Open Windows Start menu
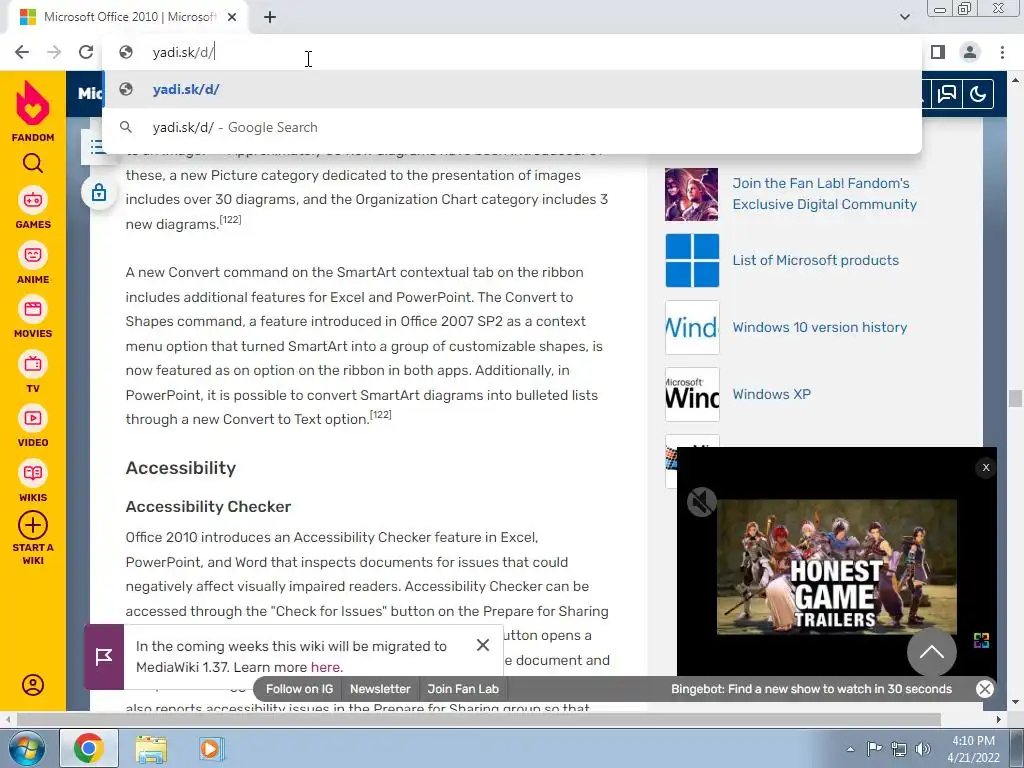 (x=27, y=748)
